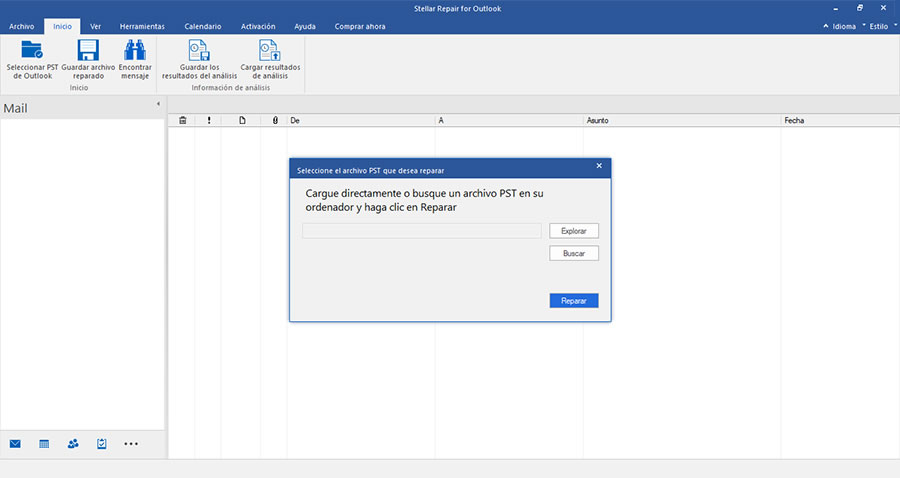The image size is (900, 478).
Task: Open the tasks clipboard icon in sidebar
Action: 102,444
